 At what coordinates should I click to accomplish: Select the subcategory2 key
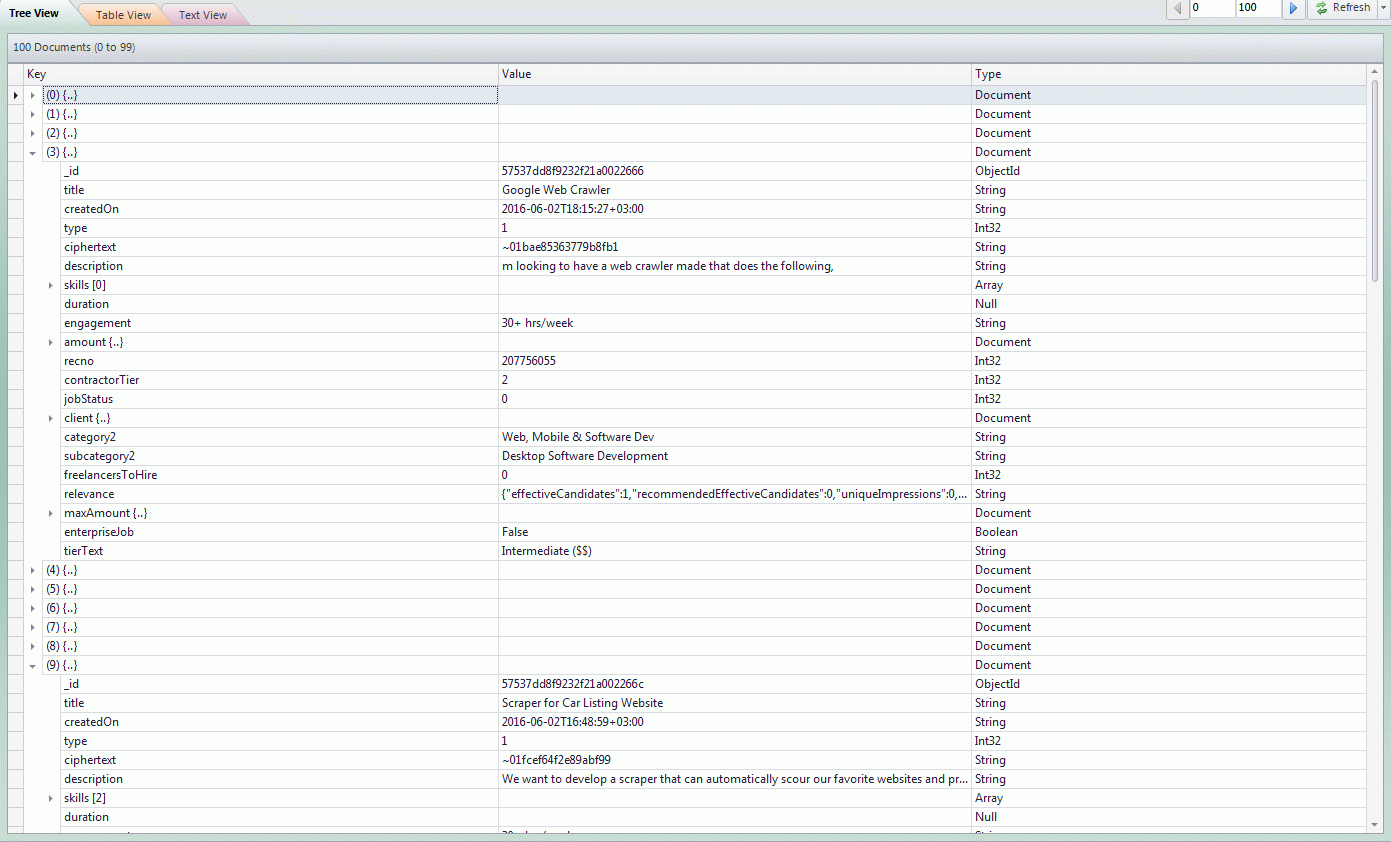point(100,456)
